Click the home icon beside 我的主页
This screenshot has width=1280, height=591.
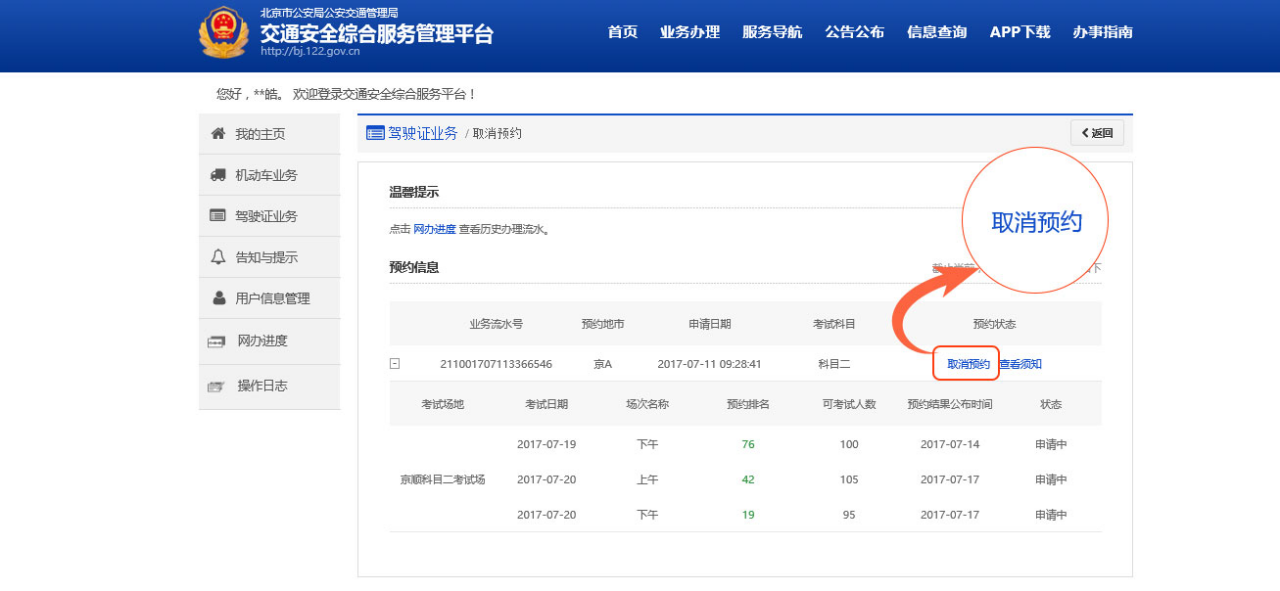[218, 134]
